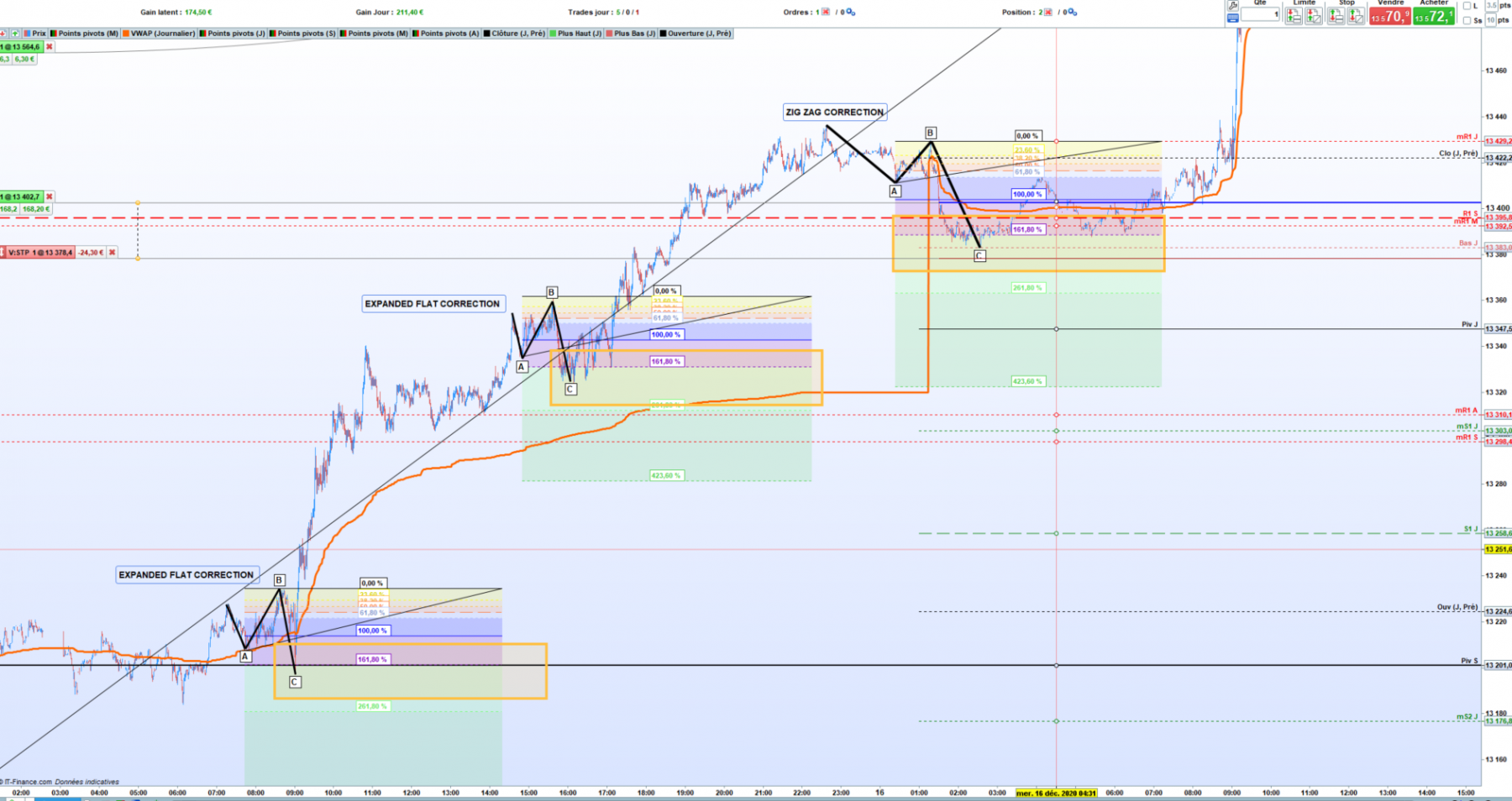Select Plus Haut (J) legend item
Viewport: 1512px width, 801px height.
click(x=575, y=34)
